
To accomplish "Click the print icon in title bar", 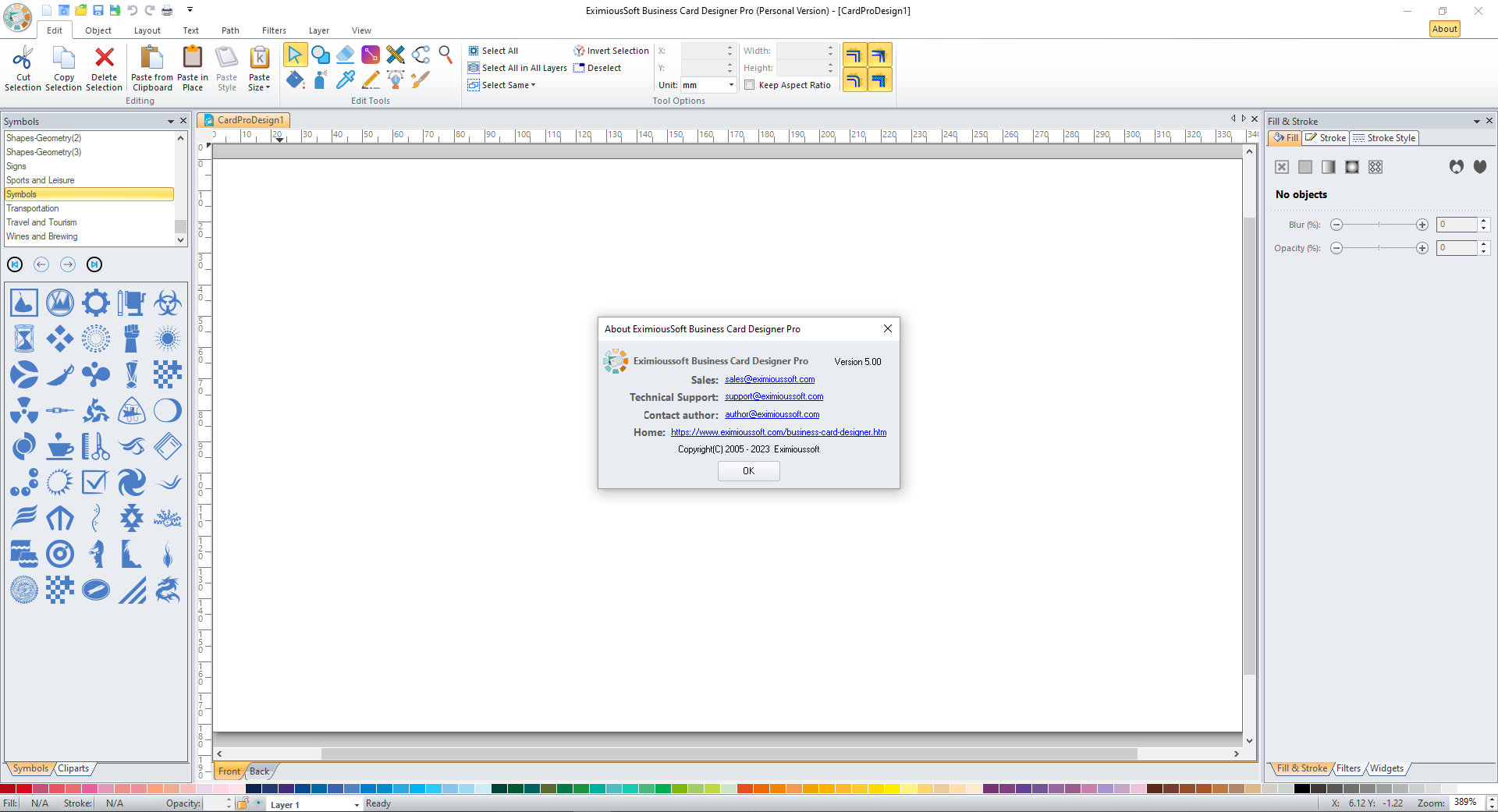I will (167, 10).
